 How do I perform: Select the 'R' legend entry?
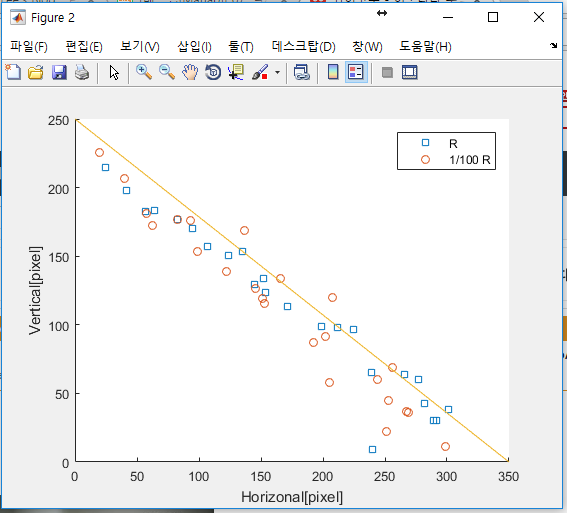point(453,144)
